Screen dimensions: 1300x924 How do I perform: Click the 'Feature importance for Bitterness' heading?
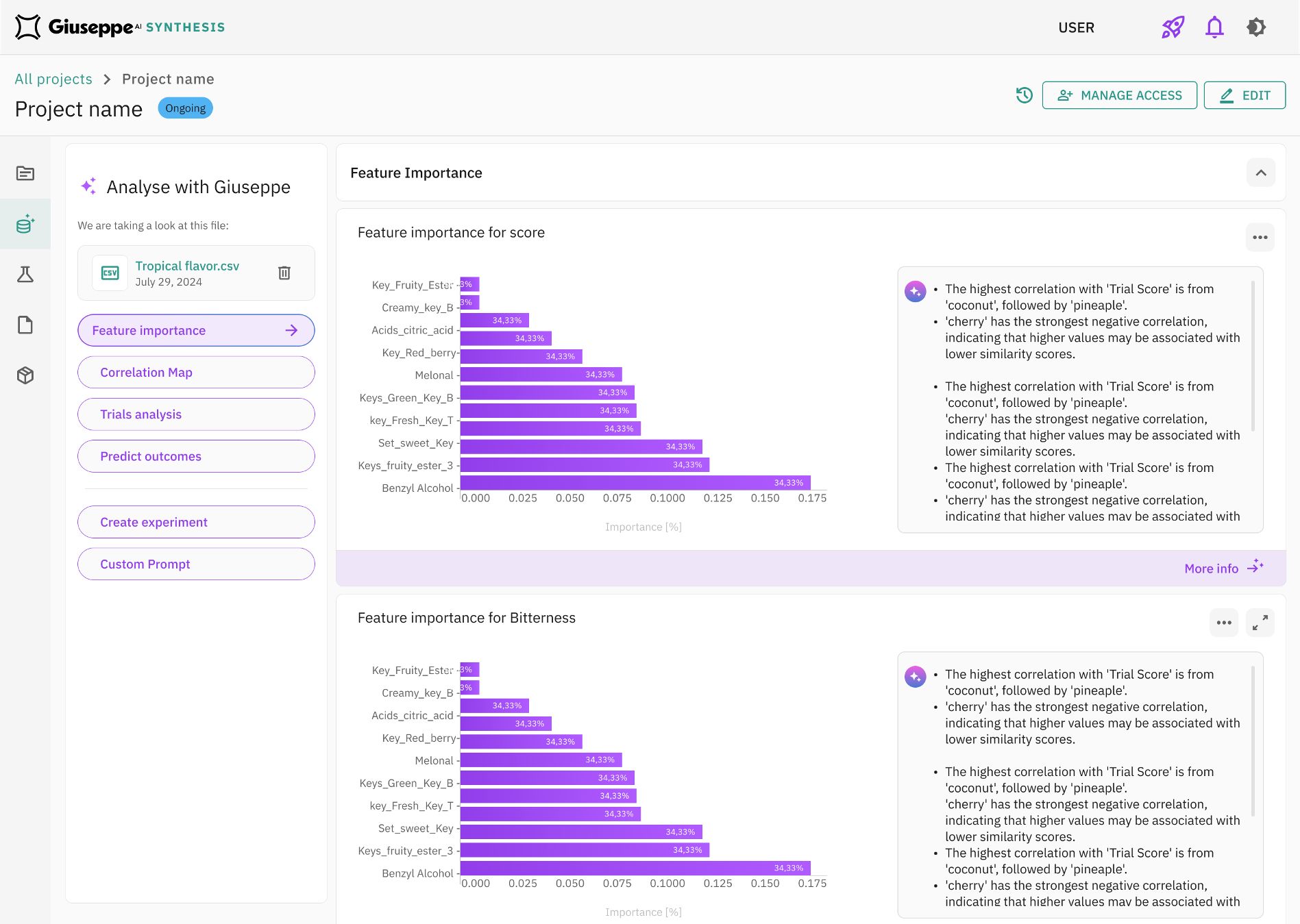467,618
